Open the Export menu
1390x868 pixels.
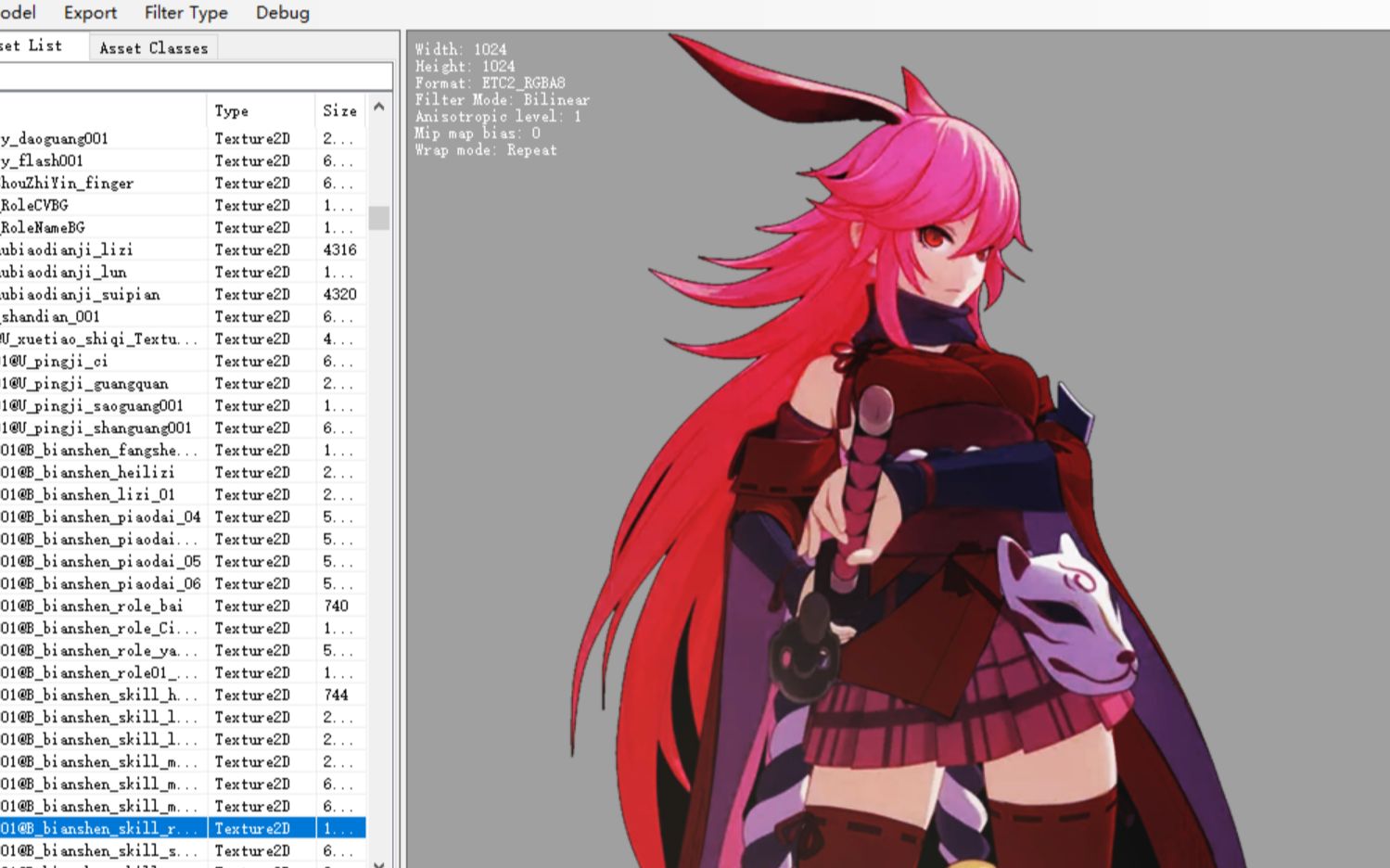[90, 13]
